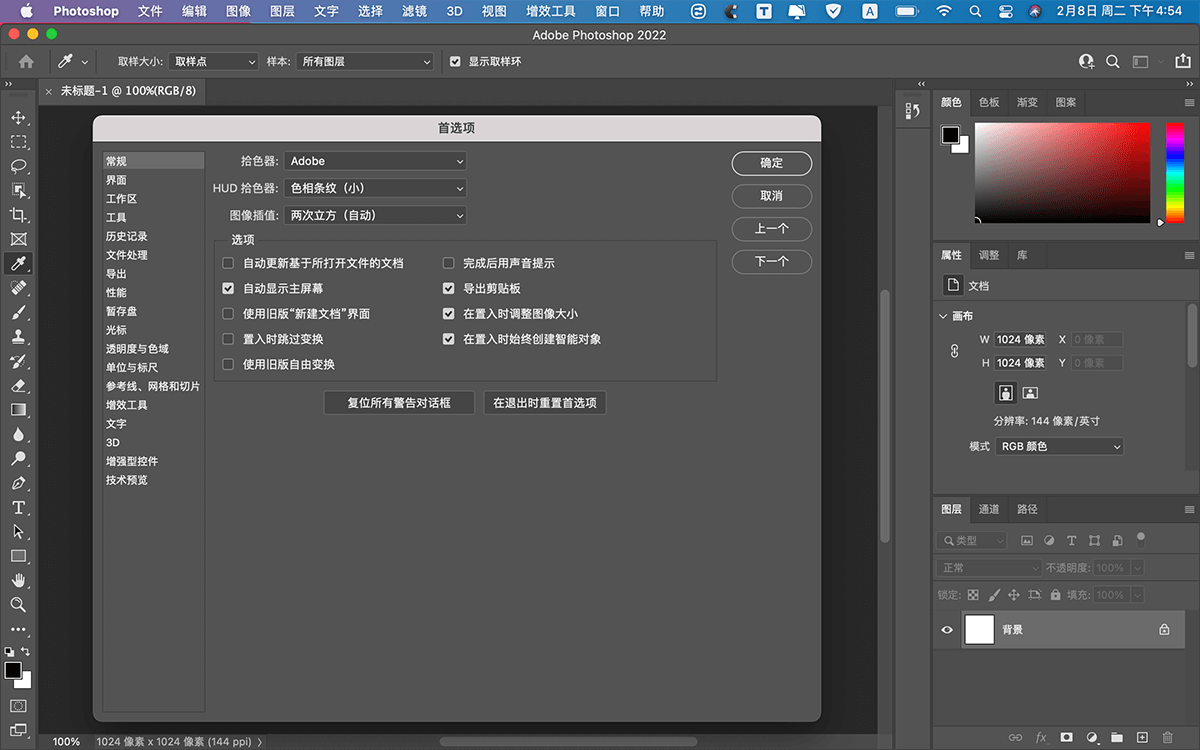
Task: Uncheck 导出剪贴板 checkbox
Action: (449, 288)
